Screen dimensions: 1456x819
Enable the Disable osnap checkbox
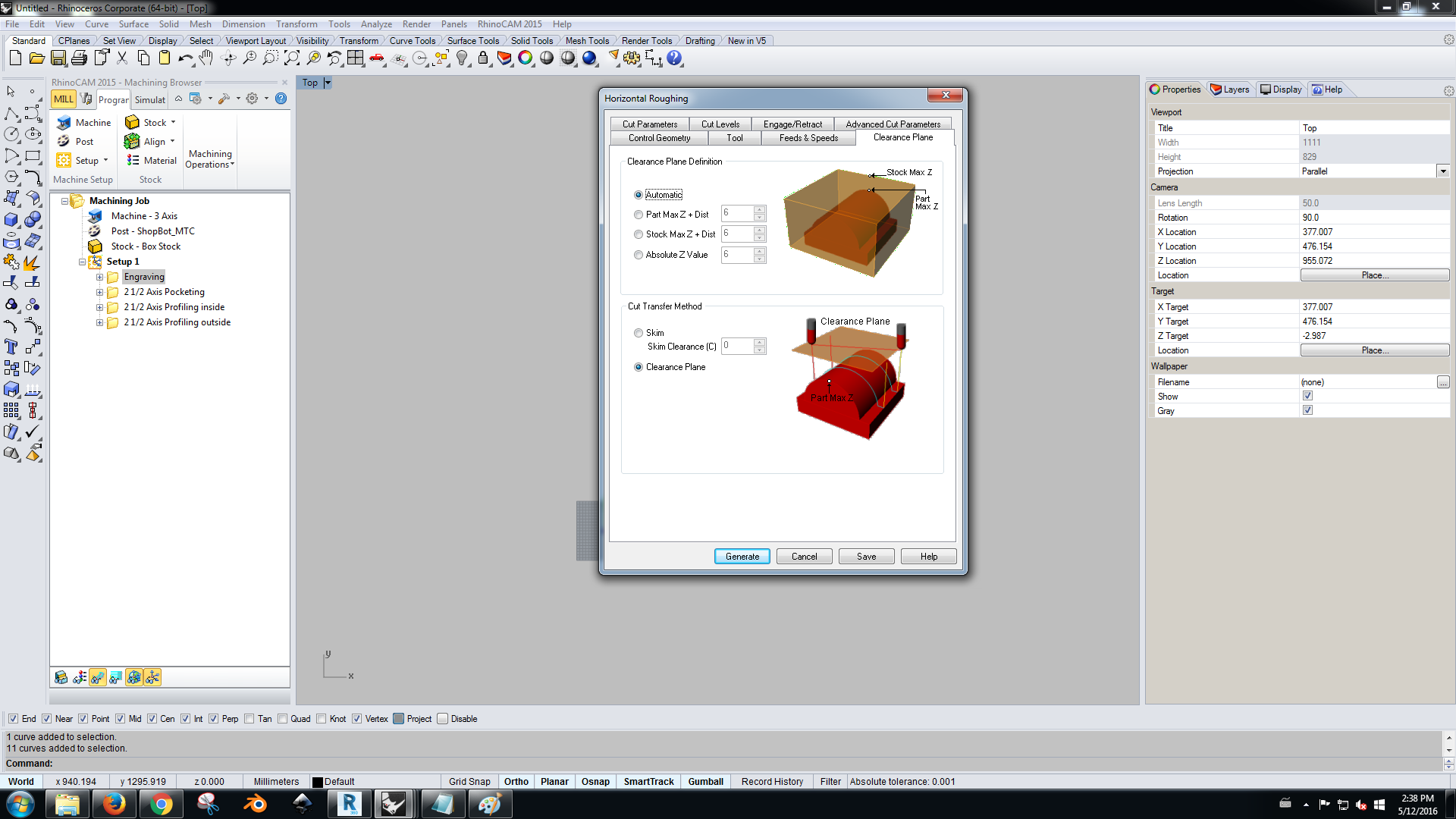coord(443,719)
